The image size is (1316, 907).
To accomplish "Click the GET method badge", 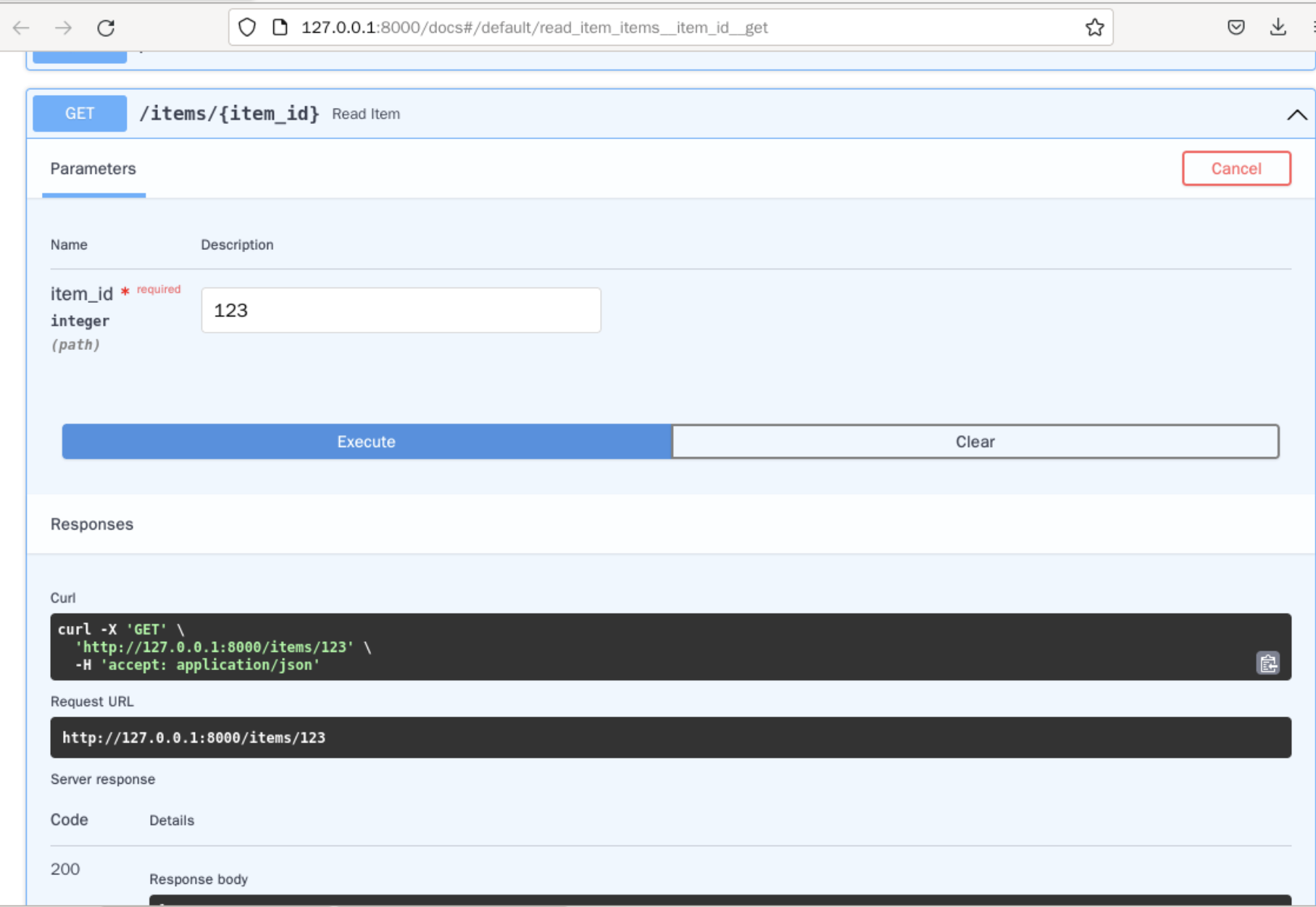I will [x=80, y=114].
